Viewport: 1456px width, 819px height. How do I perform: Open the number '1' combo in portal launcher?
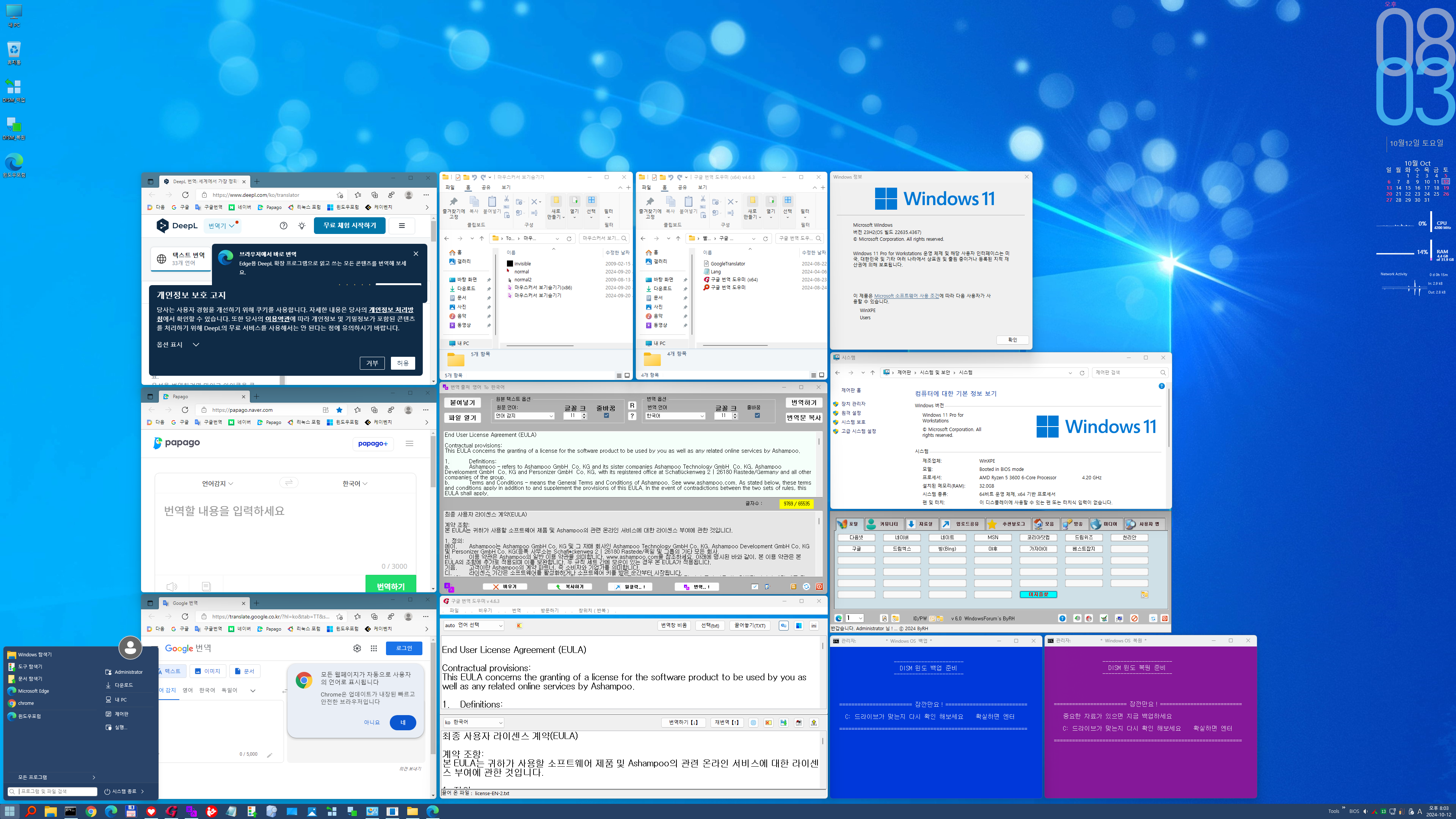pyautogui.click(x=854, y=618)
